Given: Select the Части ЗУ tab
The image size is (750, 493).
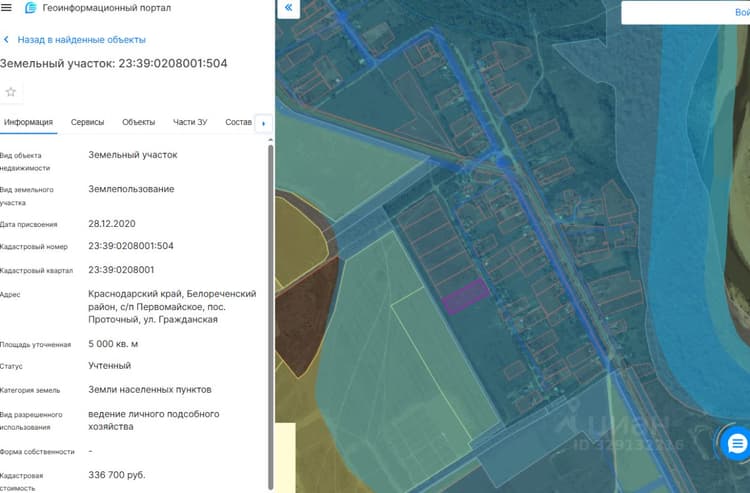Looking at the screenshot, I should click(190, 122).
